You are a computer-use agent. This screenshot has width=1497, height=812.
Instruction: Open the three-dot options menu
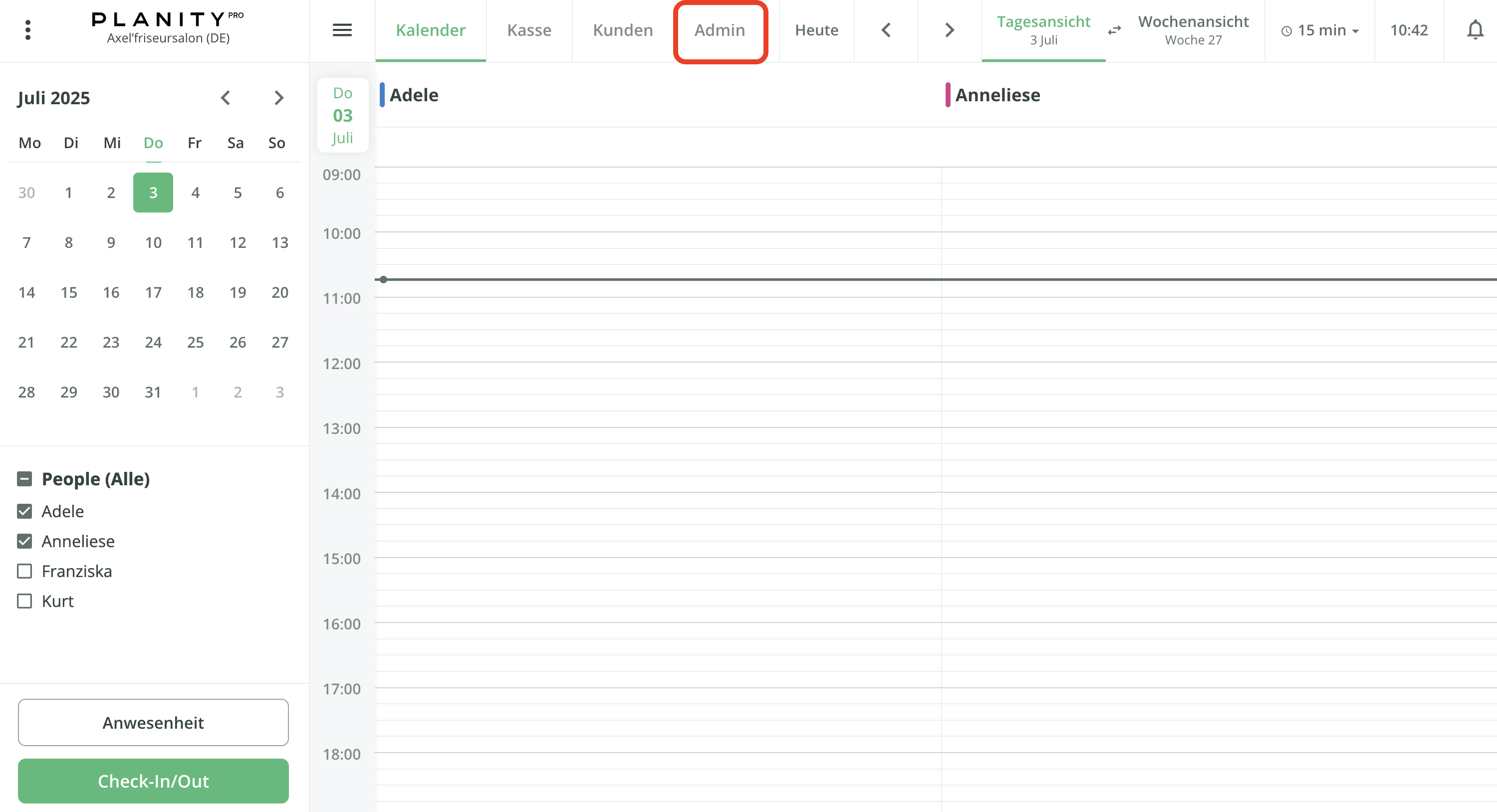tap(27, 30)
